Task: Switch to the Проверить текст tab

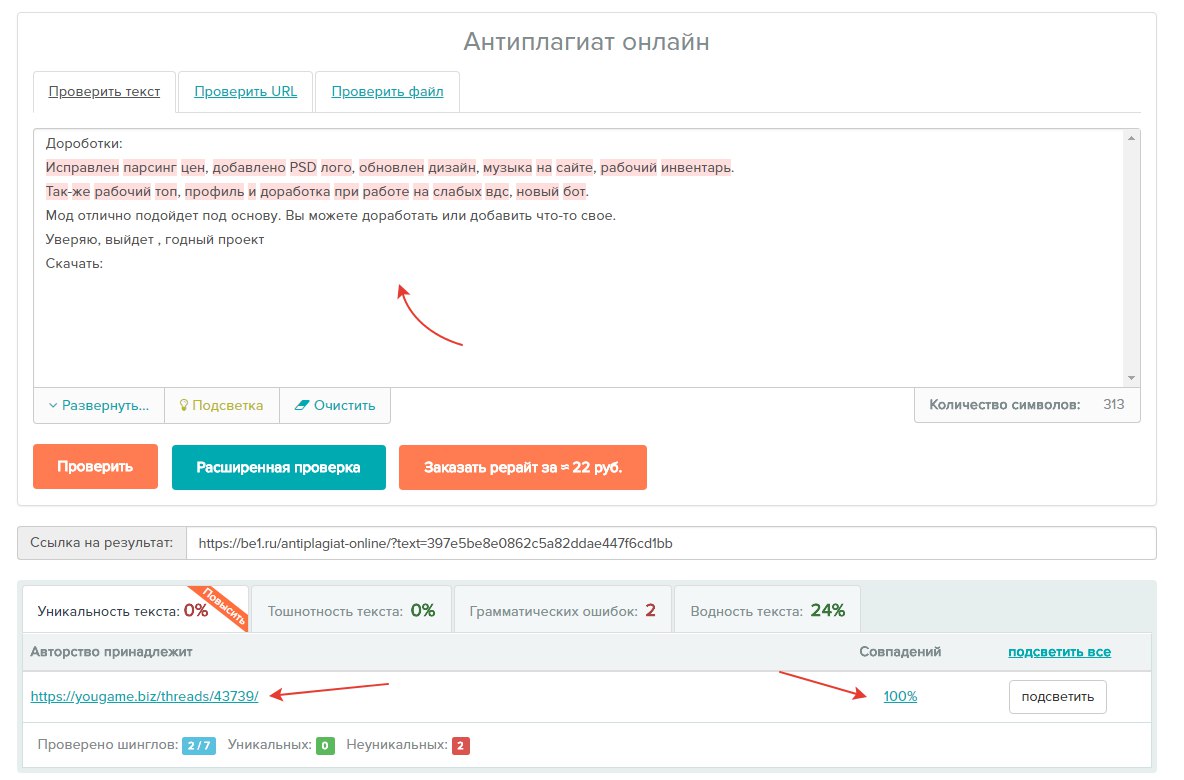Action: coord(104,91)
